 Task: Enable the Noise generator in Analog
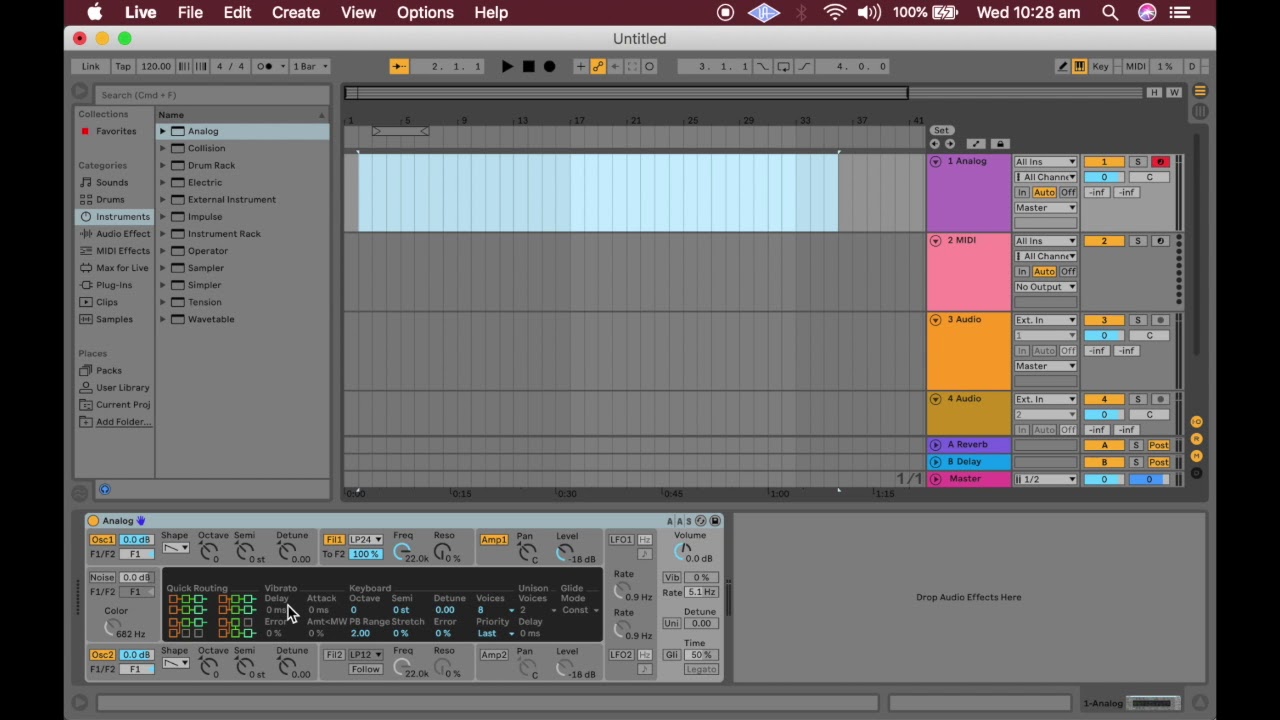(x=102, y=578)
